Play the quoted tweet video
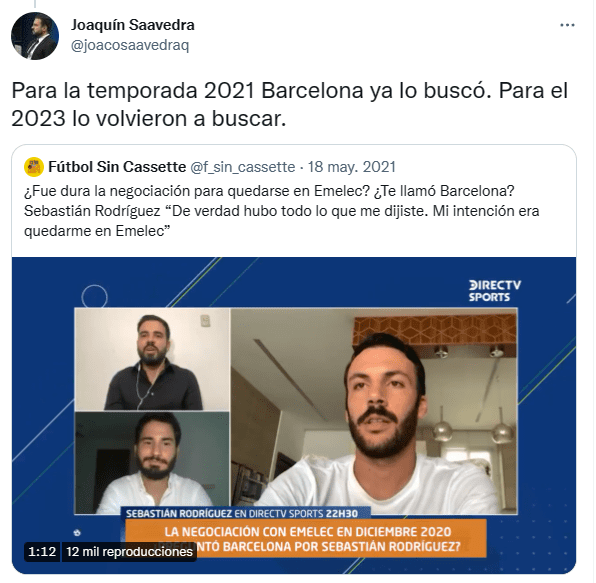 [294, 415]
